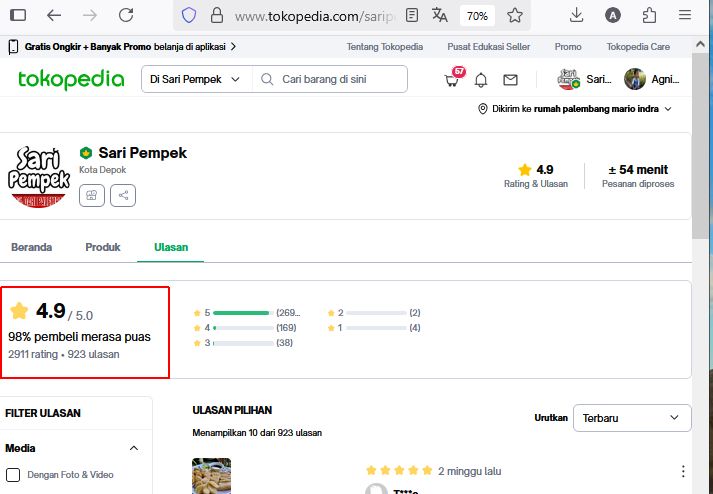Click the 1 star rating row
Image resolution: width=713 pixels, height=494 pixels.
[x=374, y=328]
